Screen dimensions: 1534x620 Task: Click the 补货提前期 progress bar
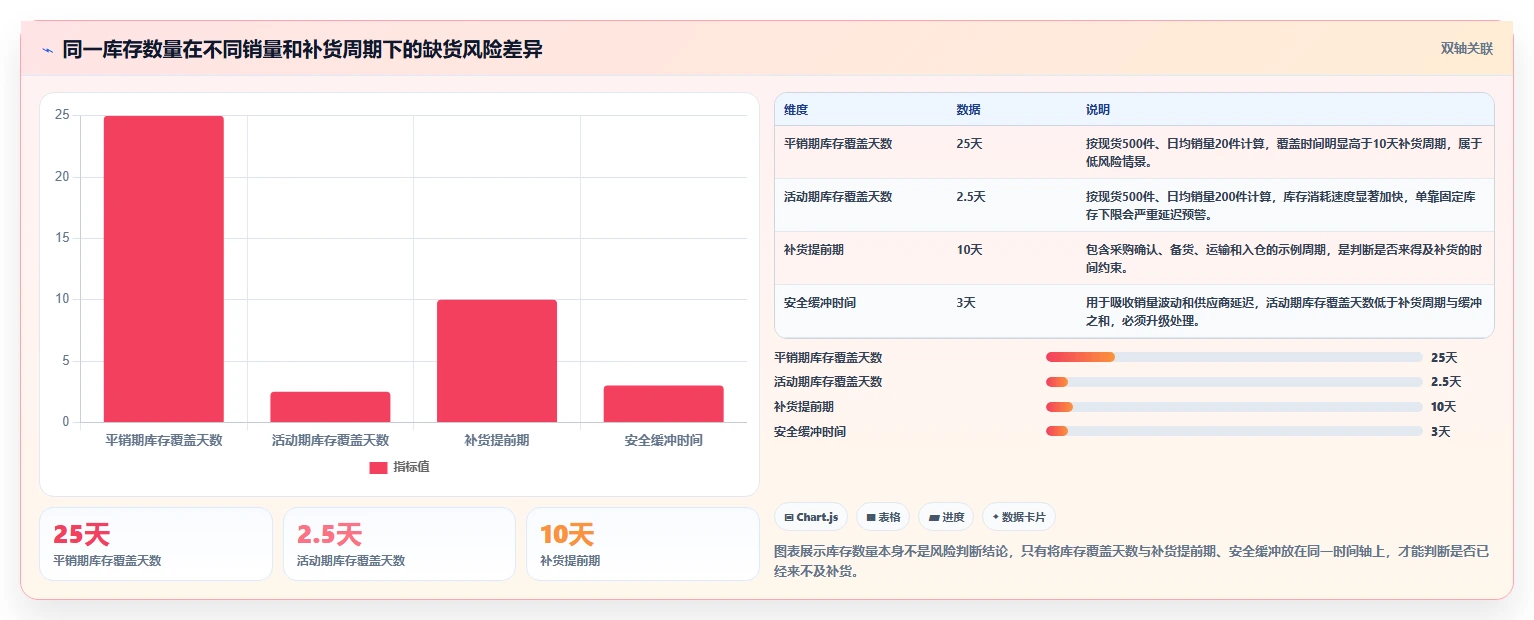pyautogui.click(x=1234, y=407)
